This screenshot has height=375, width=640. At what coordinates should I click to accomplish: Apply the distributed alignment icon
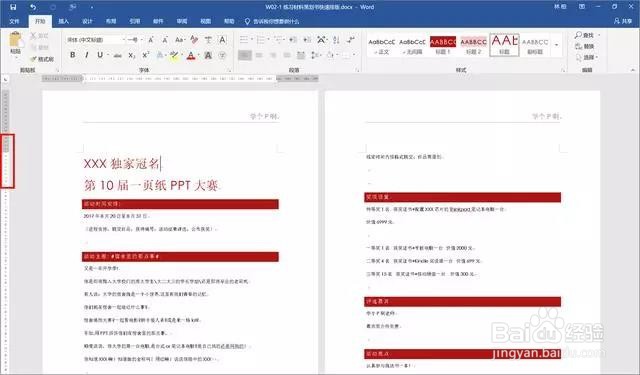click(301, 55)
